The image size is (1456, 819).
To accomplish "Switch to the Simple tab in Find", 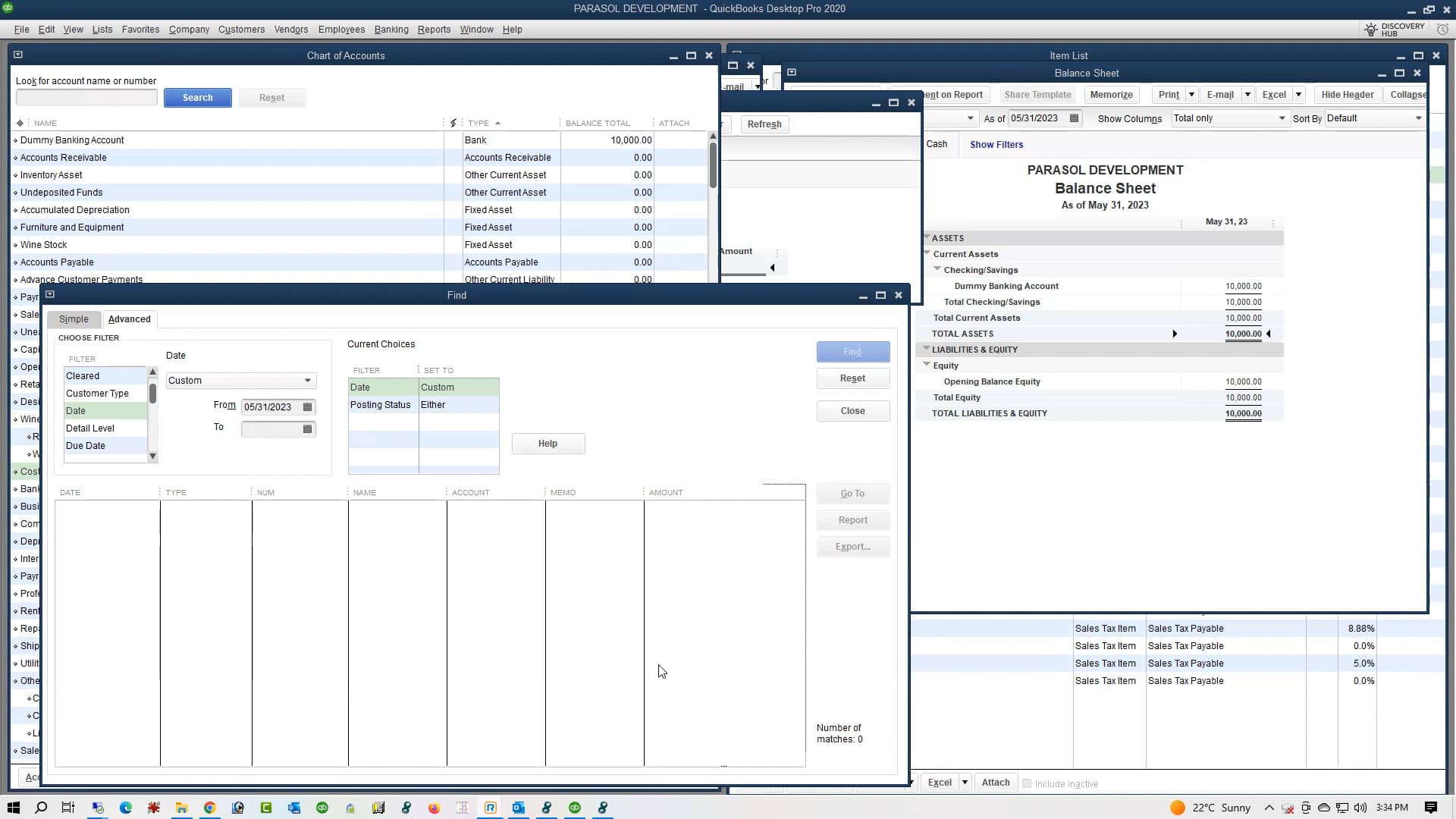I will [74, 319].
